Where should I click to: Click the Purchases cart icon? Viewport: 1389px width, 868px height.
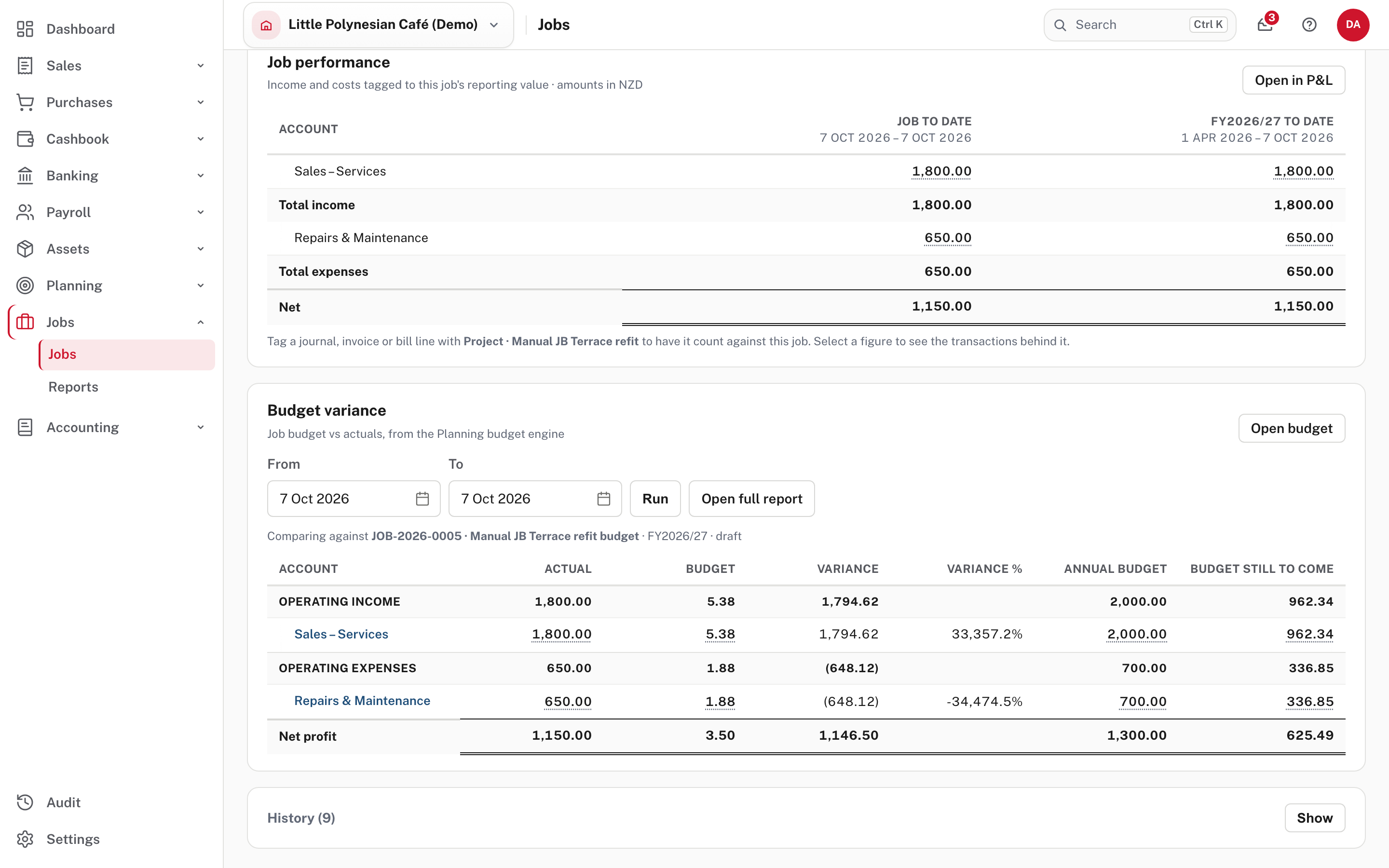point(25,102)
